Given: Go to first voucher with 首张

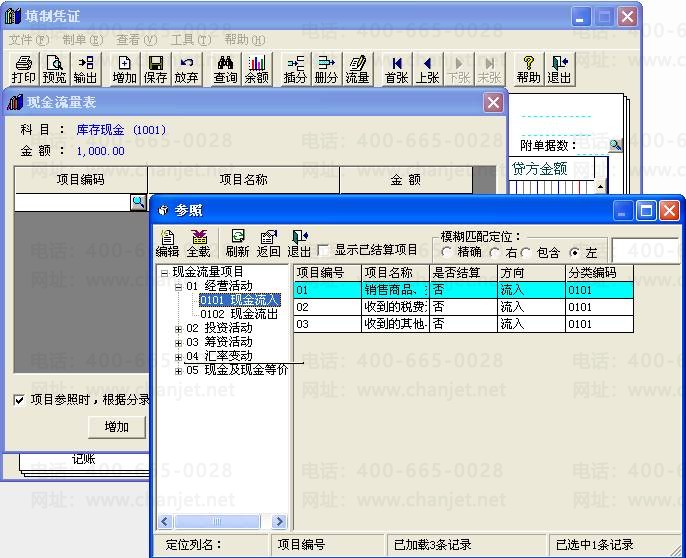Looking at the screenshot, I should click(x=396, y=69).
